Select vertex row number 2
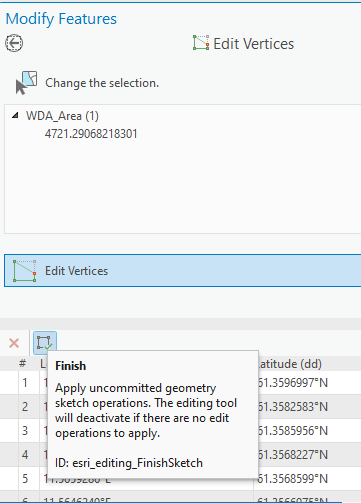The image size is (361, 503). tap(25, 407)
